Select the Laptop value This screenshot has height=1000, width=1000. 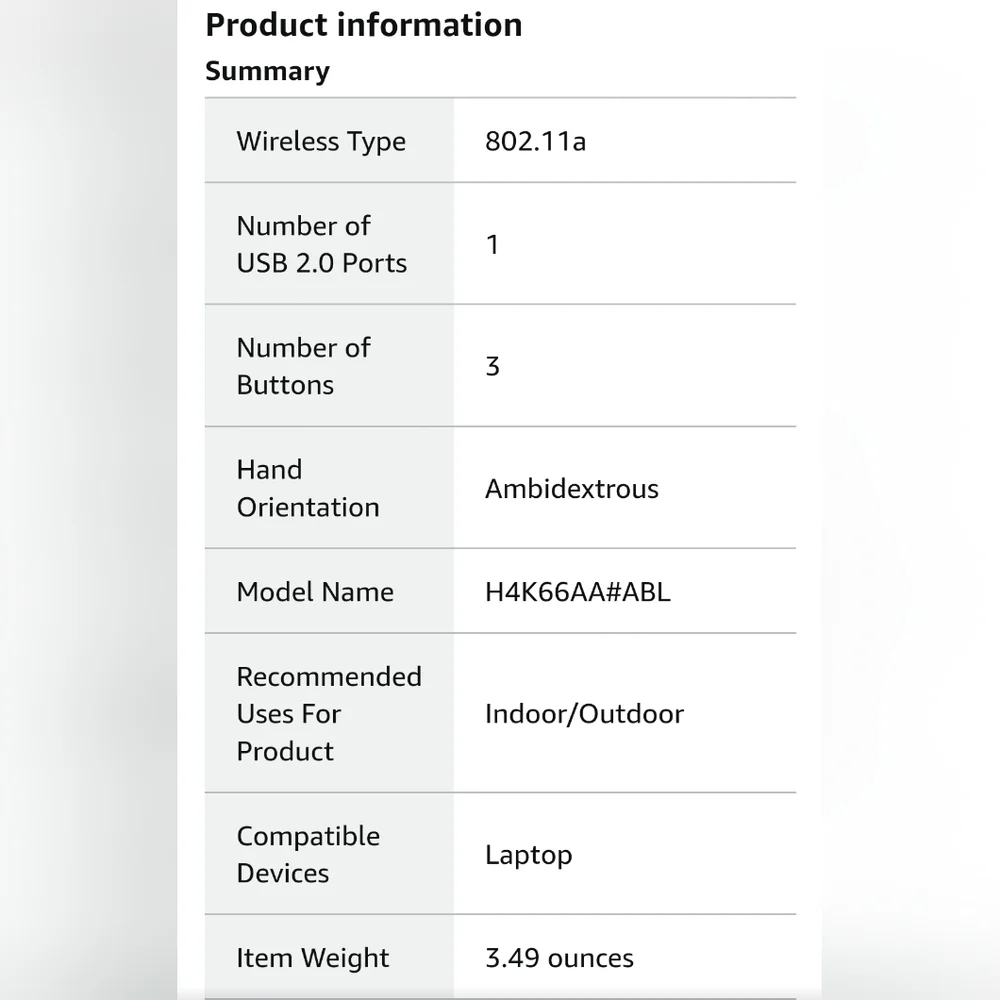[529, 855]
